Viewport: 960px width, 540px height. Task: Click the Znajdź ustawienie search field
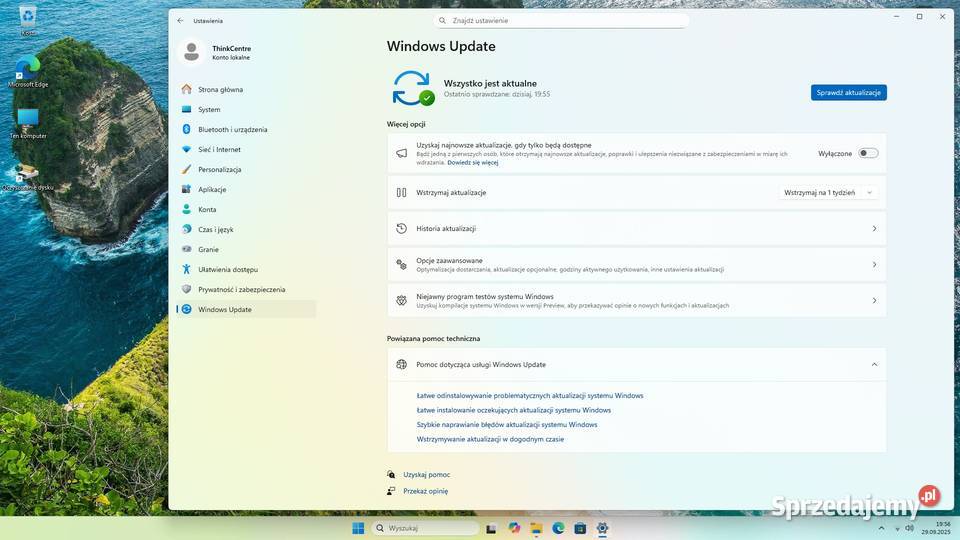562,20
